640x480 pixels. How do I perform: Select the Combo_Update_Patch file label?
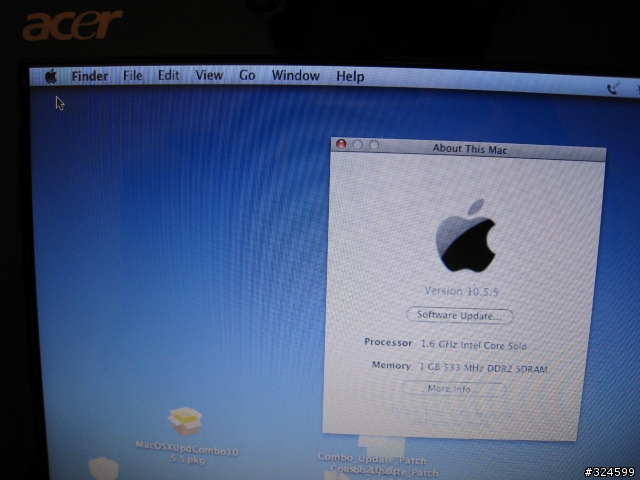pos(372,458)
